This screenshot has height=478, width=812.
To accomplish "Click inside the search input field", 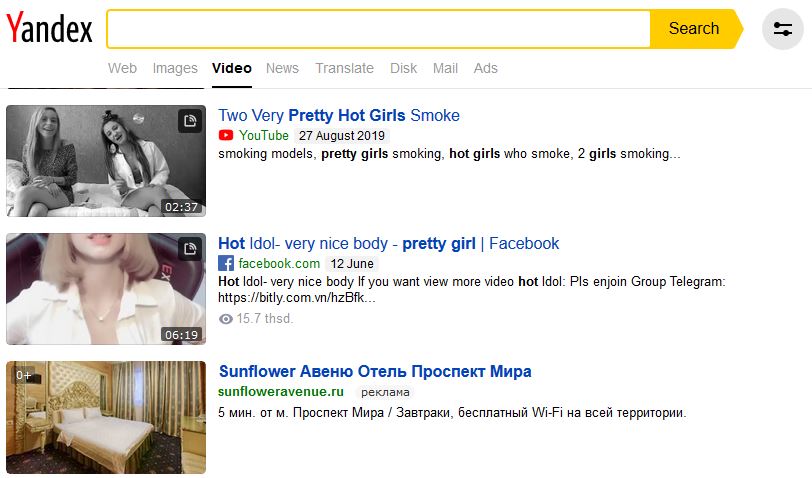I will click(378, 29).
